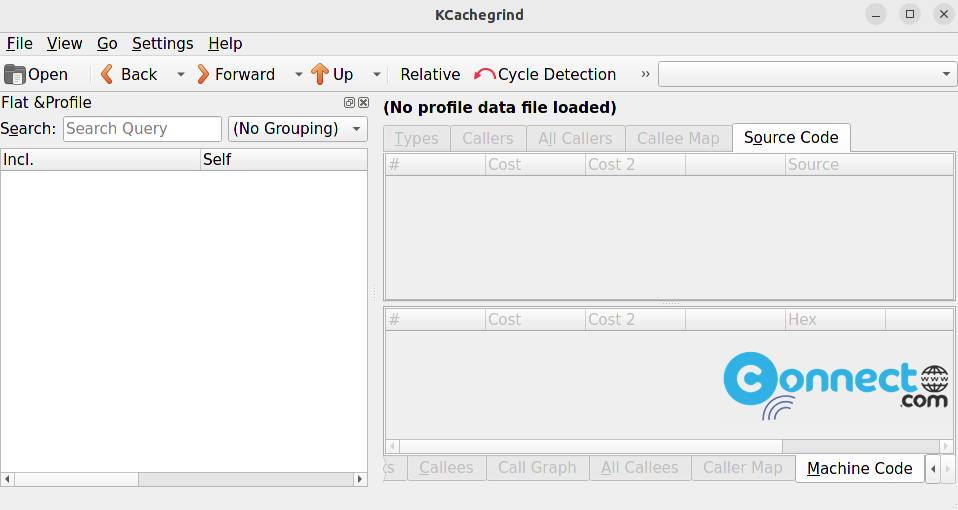The image size is (958, 510).
Task: Open the View menu
Action: [64, 43]
